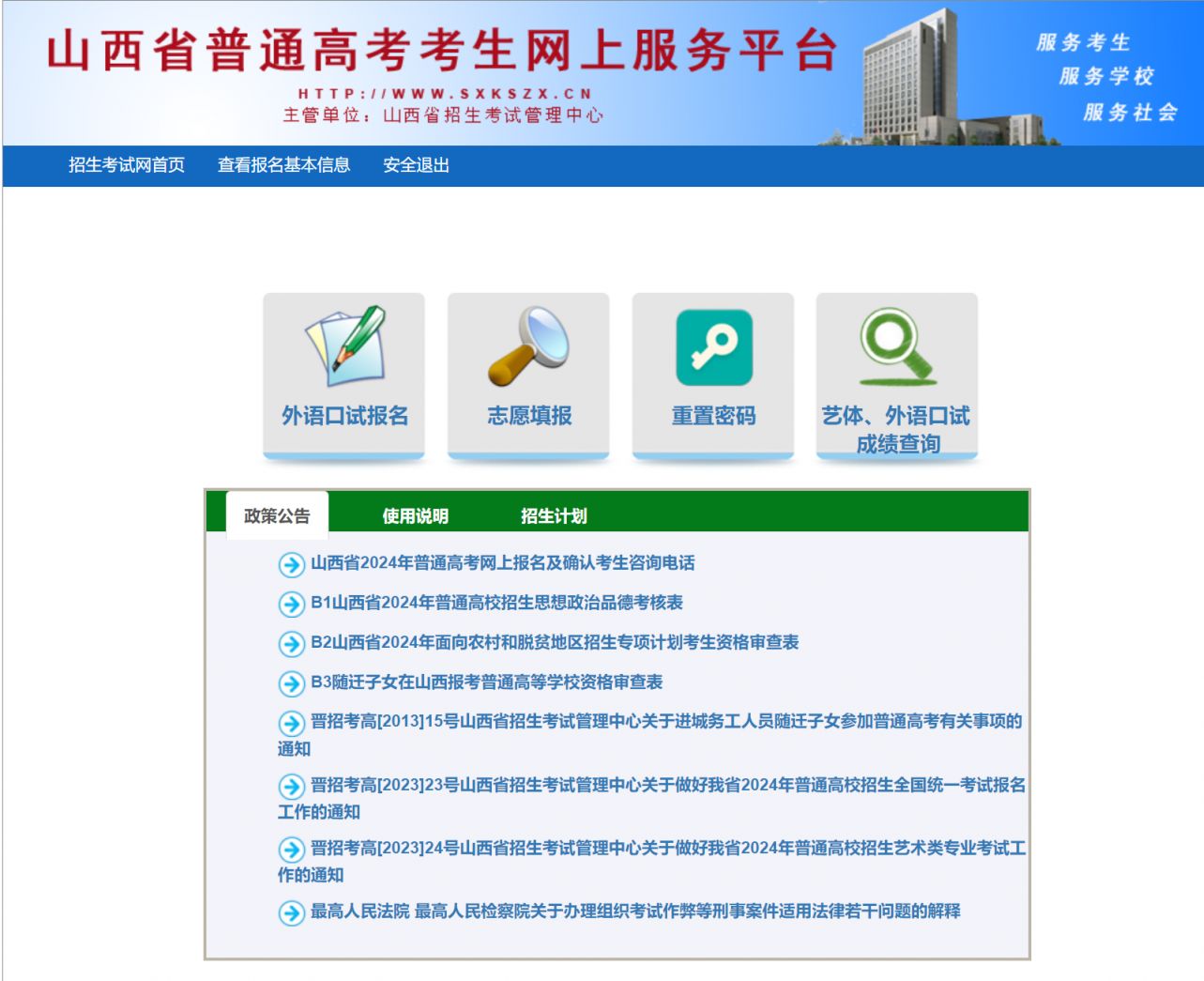Viewport: 1204px width, 981px height.
Task: Open the 重置密码 label link
Action: pyautogui.click(x=714, y=416)
